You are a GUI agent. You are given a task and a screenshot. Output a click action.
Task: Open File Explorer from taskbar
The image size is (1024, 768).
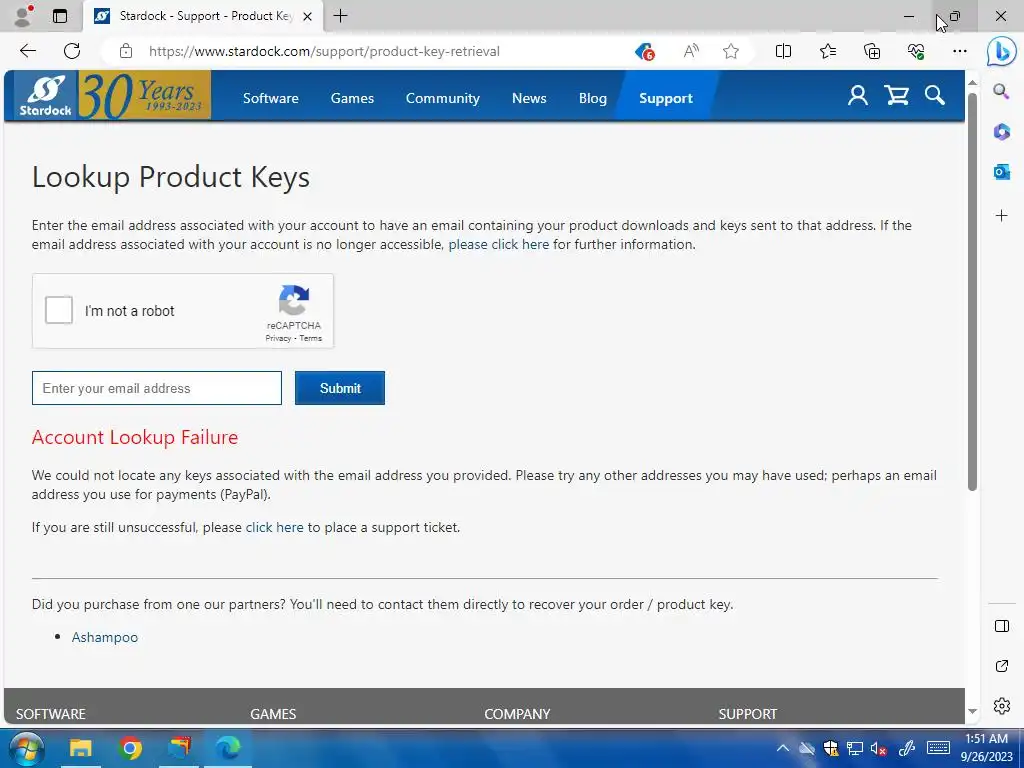point(81,748)
